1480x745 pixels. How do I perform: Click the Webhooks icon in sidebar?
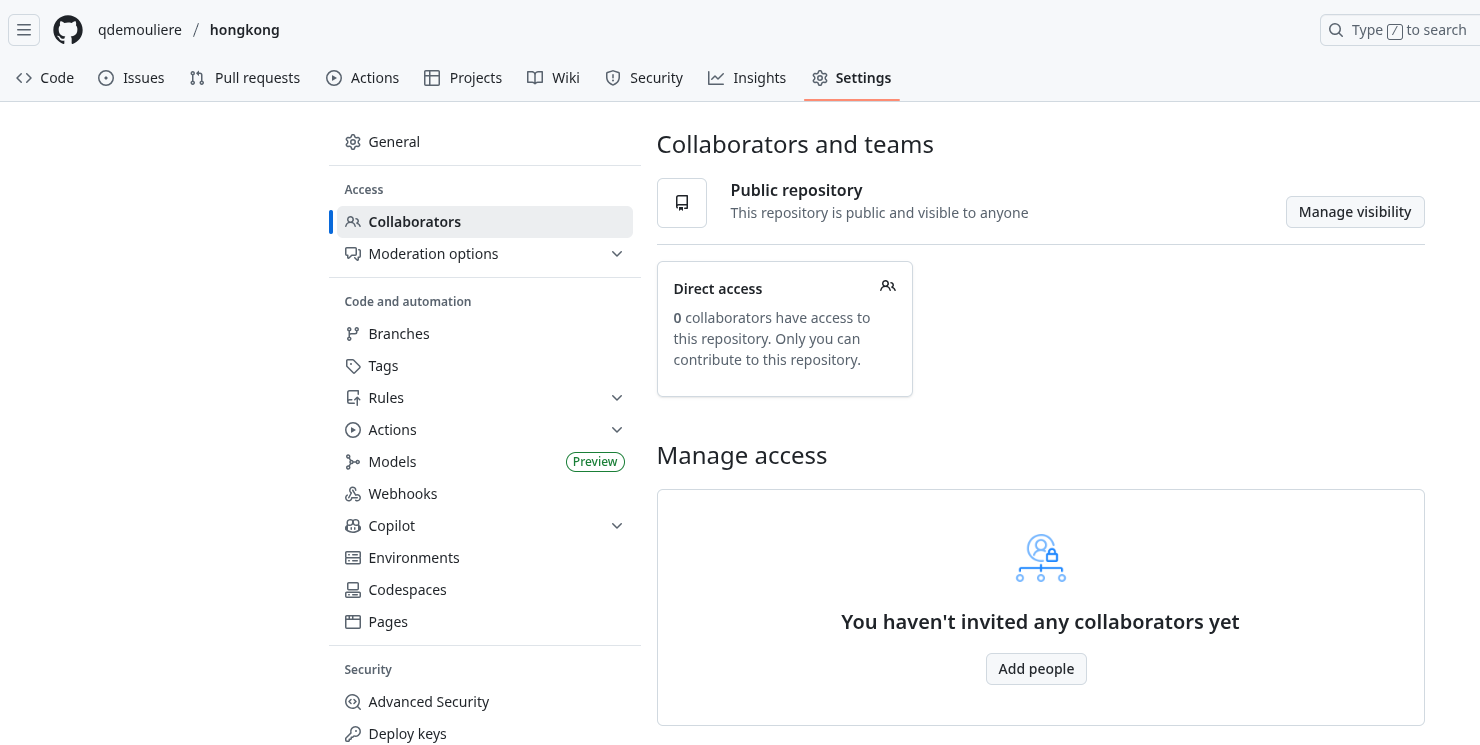pos(353,494)
